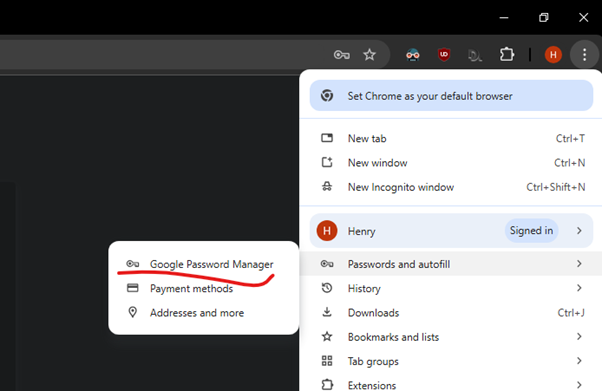This screenshot has width=602, height=391.
Task: Restore down the Chrome window
Action: click(x=544, y=17)
